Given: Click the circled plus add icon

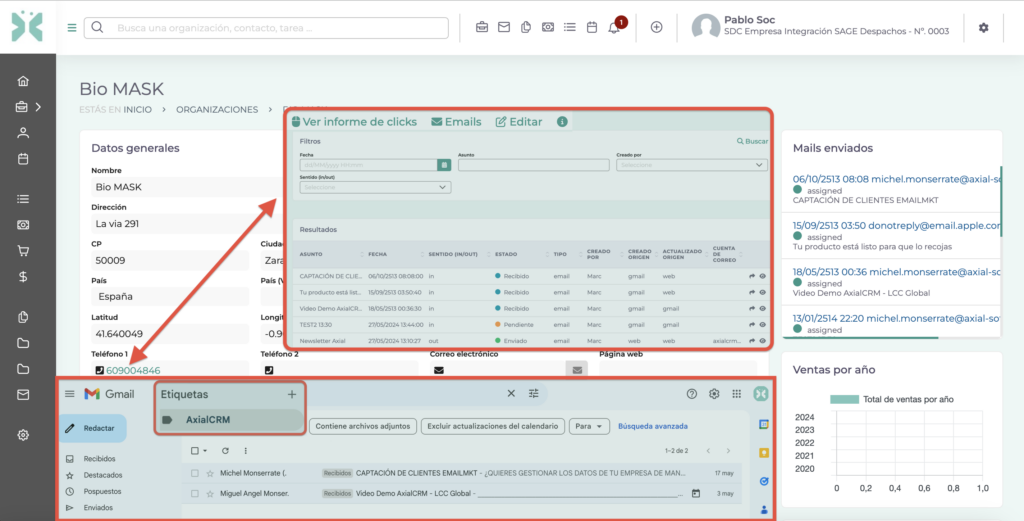Looking at the screenshot, I should pyautogui.click(x=657, y=27).
